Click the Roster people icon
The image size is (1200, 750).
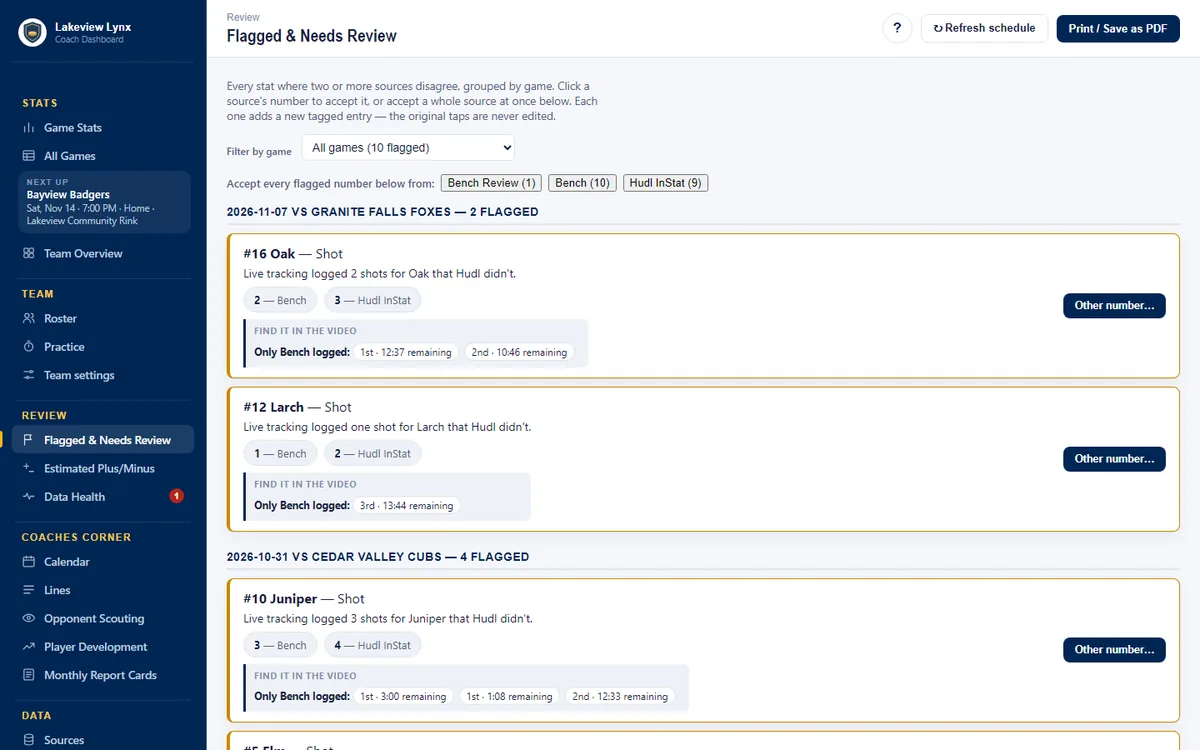pyautogui.click(x=29, y=319)
